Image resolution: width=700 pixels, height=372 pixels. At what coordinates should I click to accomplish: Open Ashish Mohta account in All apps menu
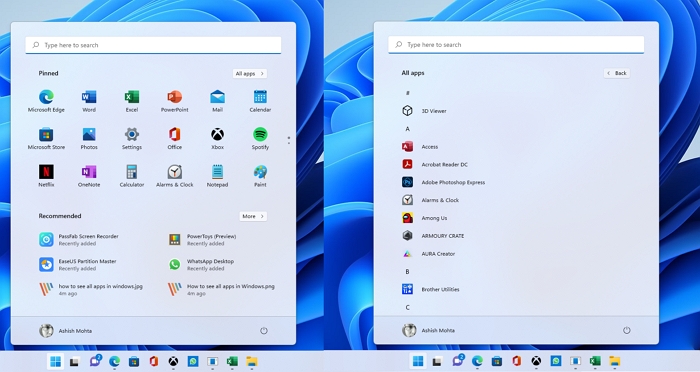[429, 330]
